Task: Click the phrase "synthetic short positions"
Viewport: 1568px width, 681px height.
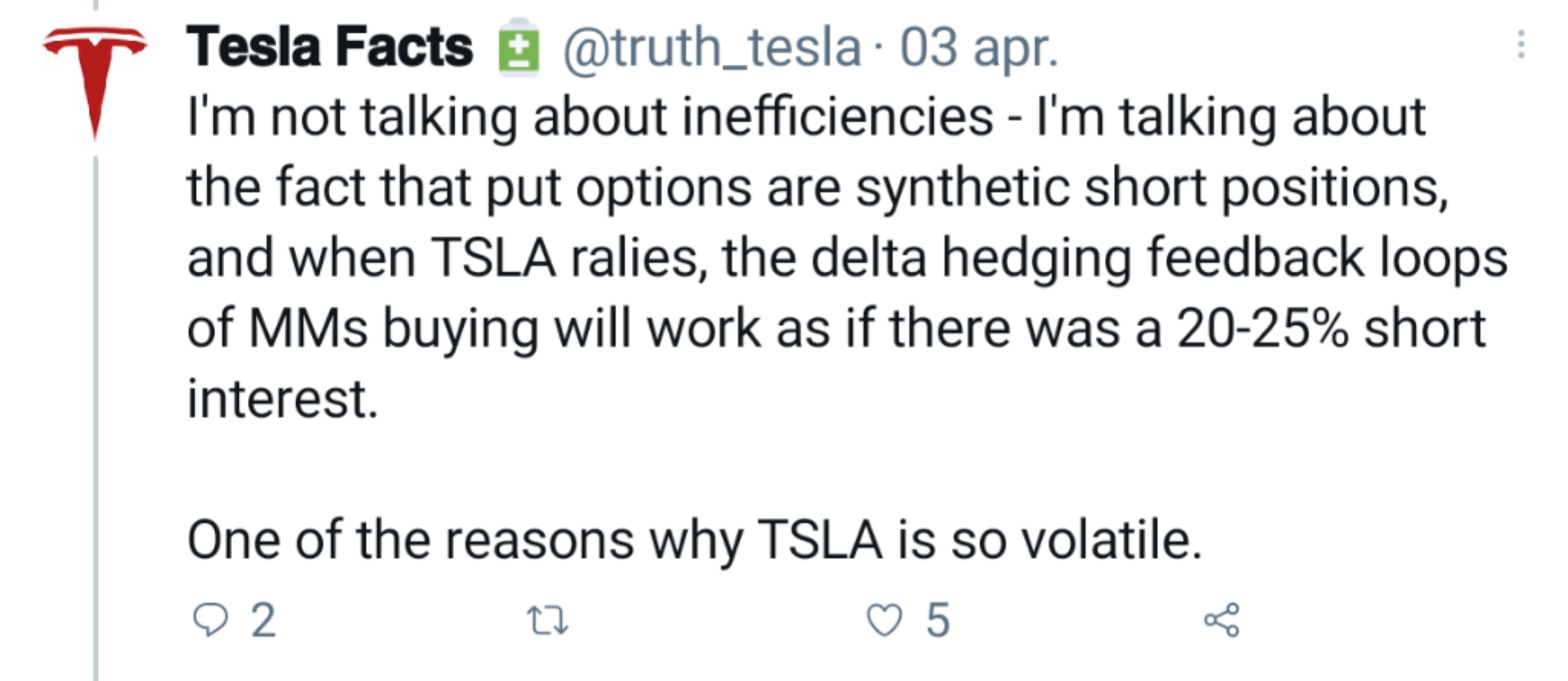Action: (x=1151, y=188)
